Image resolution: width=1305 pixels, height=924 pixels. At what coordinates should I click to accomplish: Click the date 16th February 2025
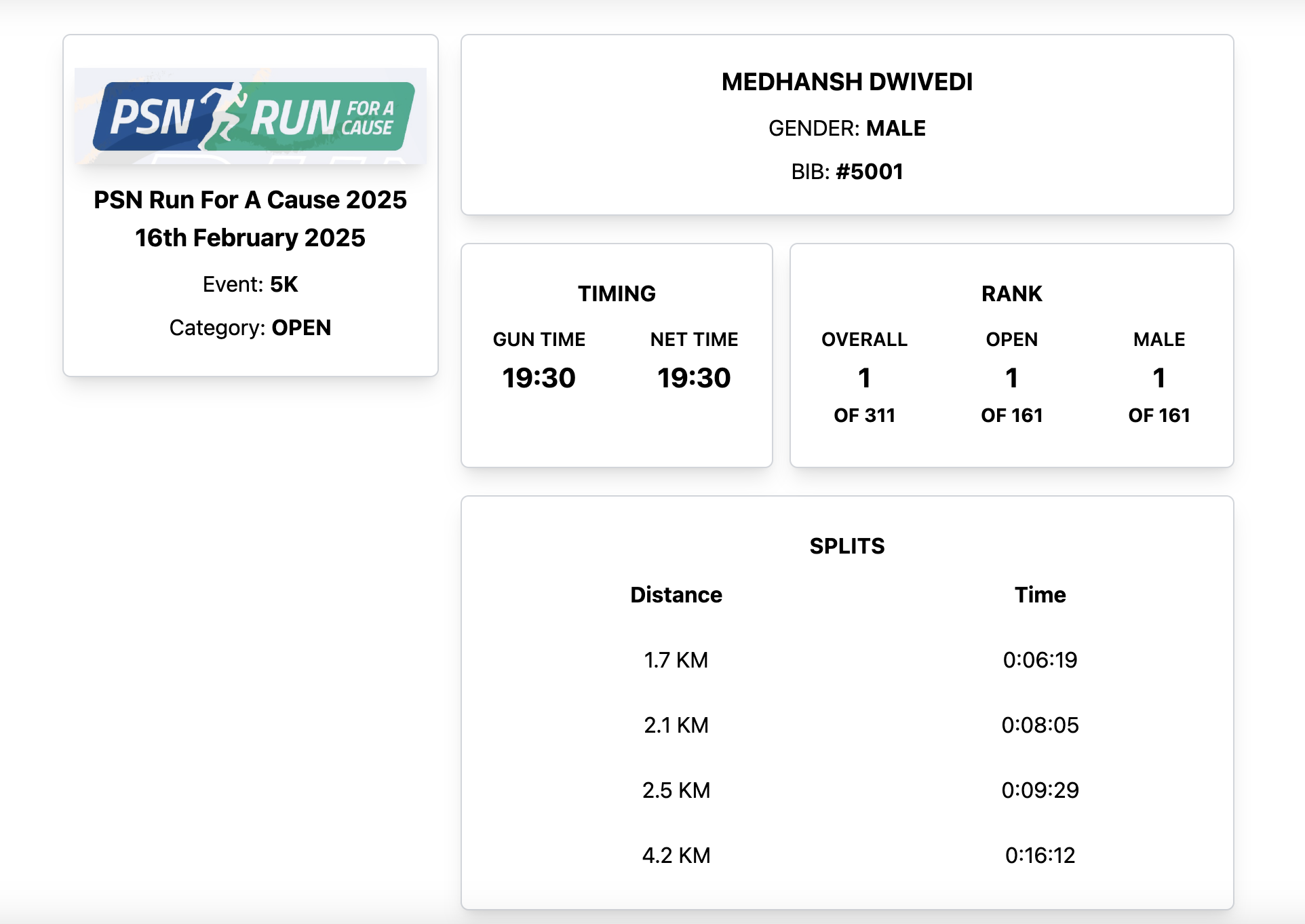click(250, 238)
